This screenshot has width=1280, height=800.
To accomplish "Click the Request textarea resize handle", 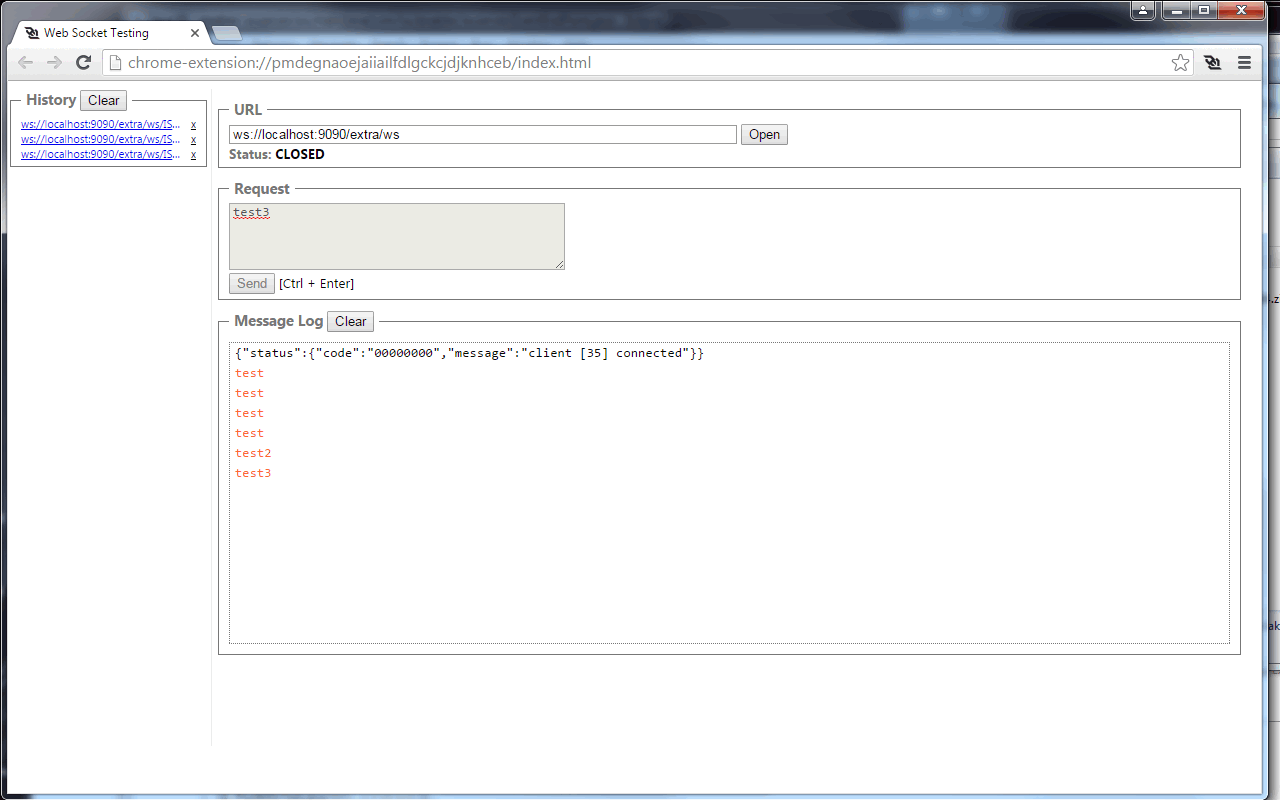I will tap(560, 265).
